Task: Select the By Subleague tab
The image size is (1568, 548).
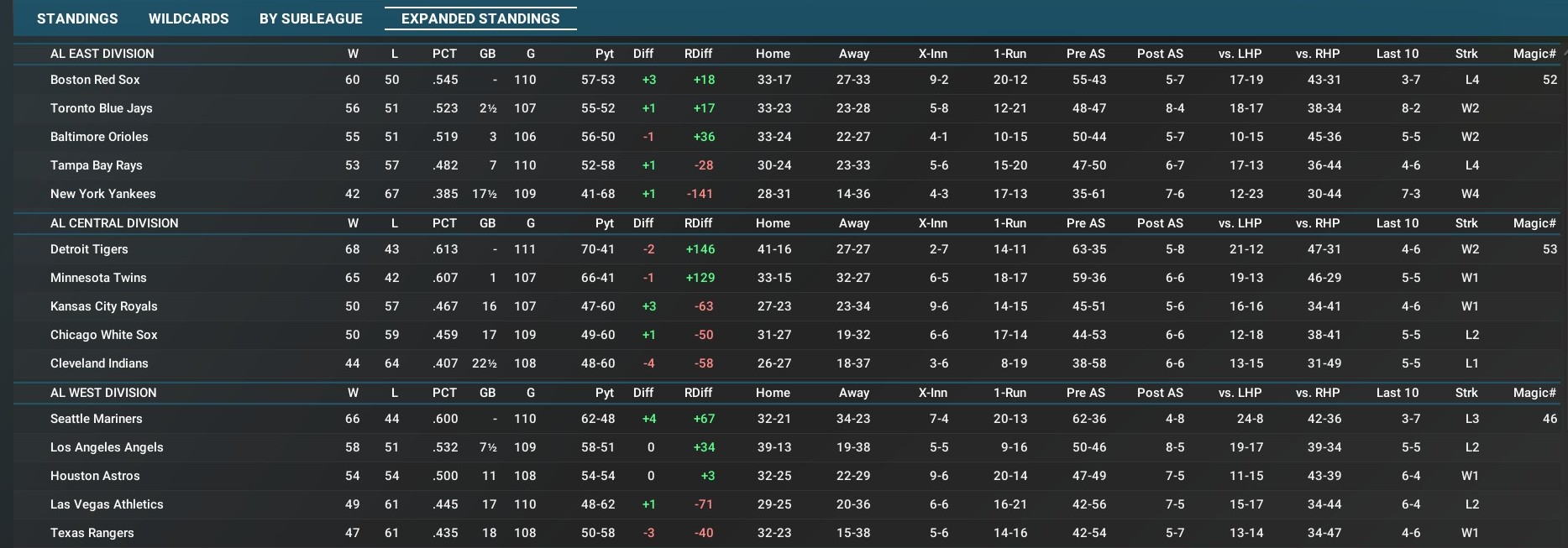Action: (311, 18)
